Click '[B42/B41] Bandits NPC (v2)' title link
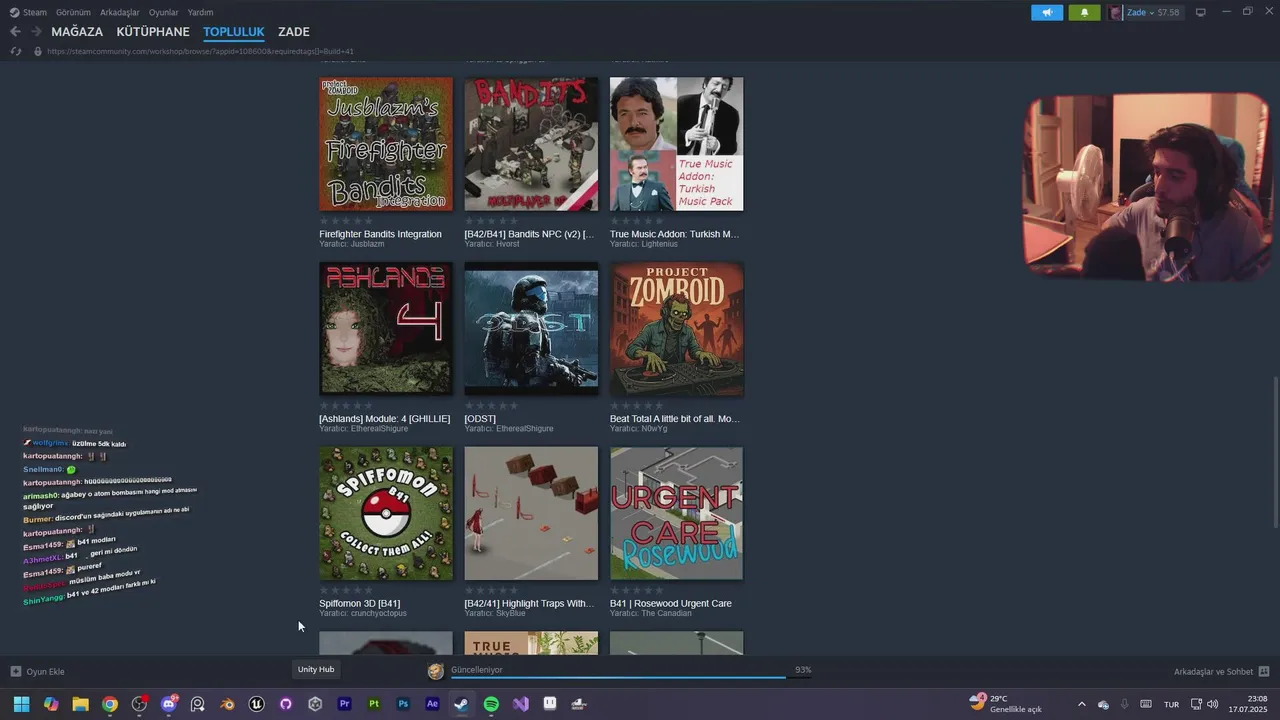This screenshot has height=720, width=1280. tap(529, 234)
